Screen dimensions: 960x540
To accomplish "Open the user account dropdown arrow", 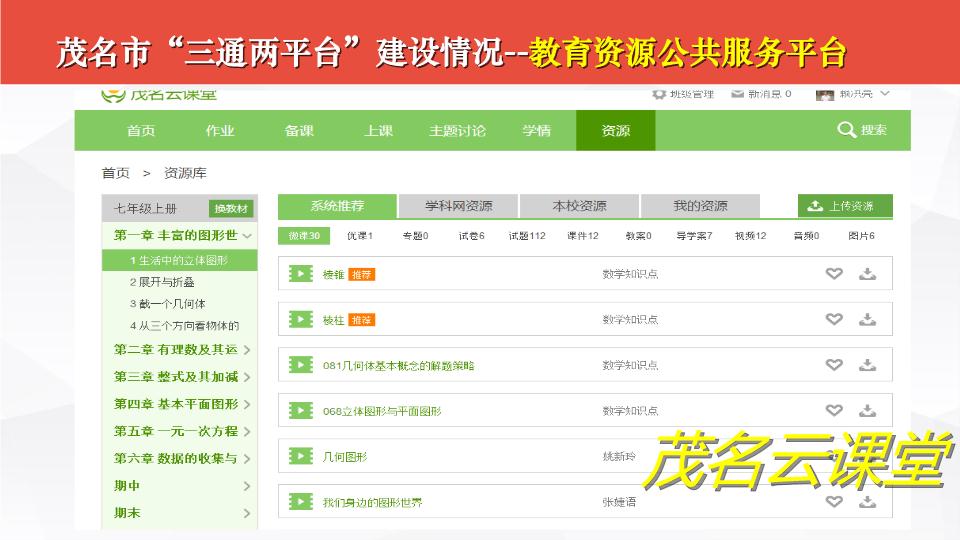I will coord(885,94).
